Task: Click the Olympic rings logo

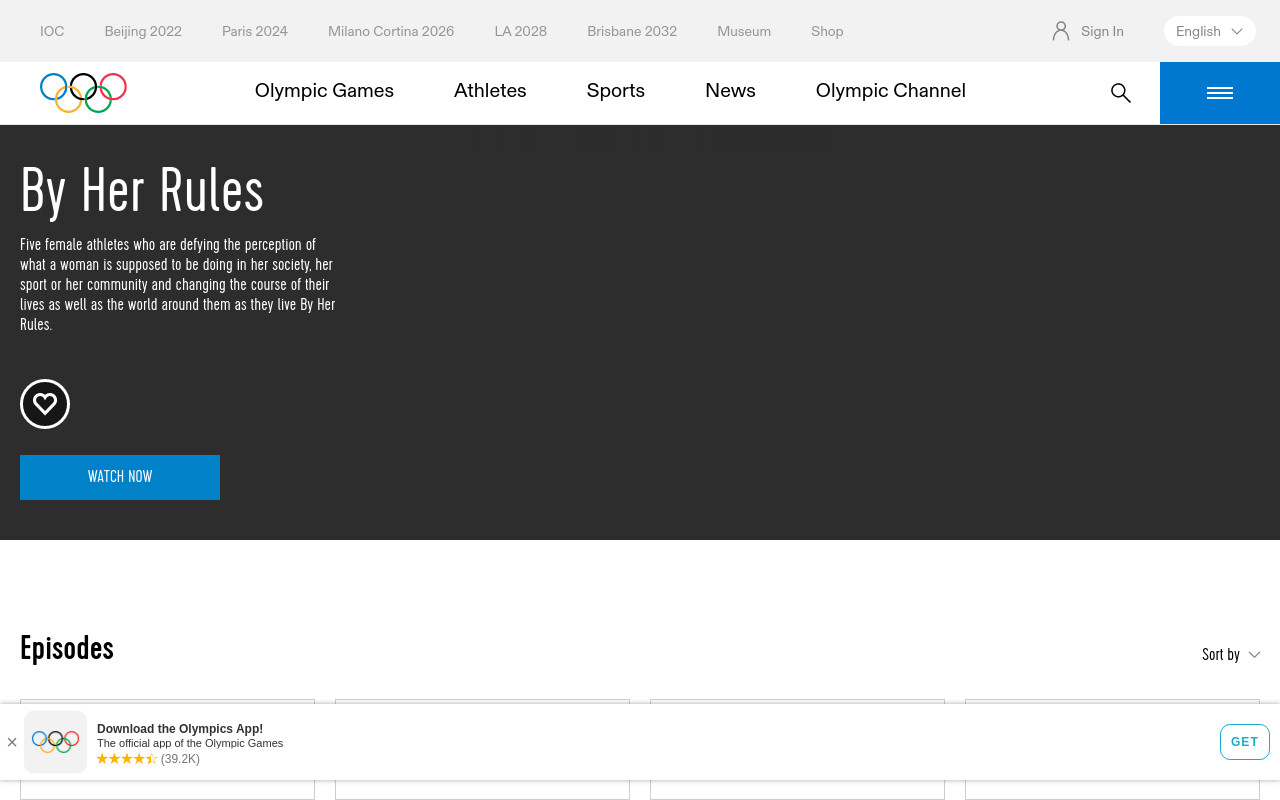Action: (x=83, y=93)
